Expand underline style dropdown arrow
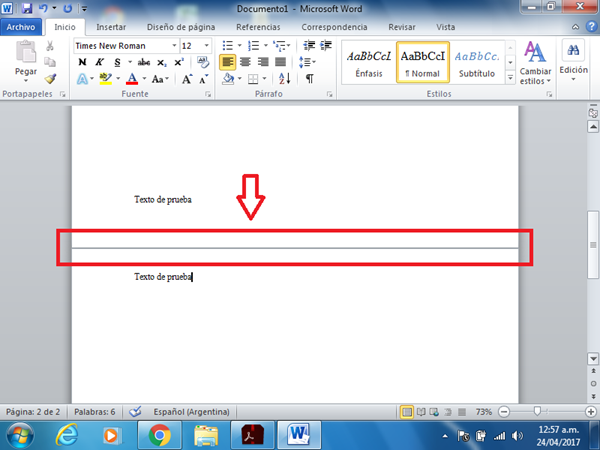Image resolution: width=600 pixels, height=450 pixels. tap(130, 62)
